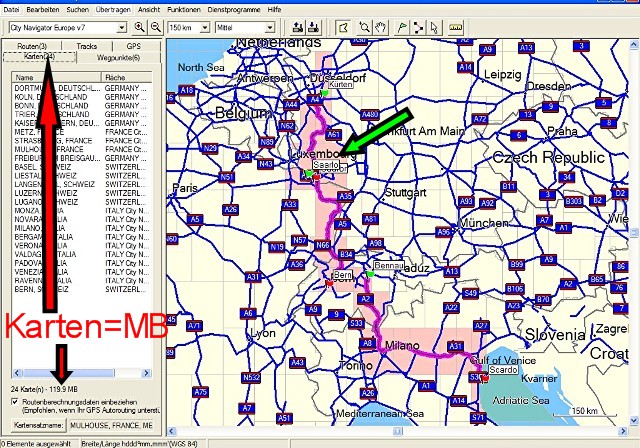Open the Ansicht menu
Image resolution: width=640 pixels, height=448 pixels.
pyautogui.click(x=149, y=9)
